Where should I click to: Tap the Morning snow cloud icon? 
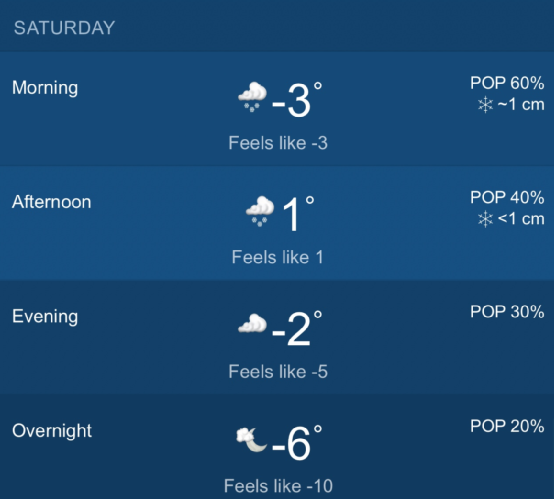pyautogui.click(x=252, y=97)
